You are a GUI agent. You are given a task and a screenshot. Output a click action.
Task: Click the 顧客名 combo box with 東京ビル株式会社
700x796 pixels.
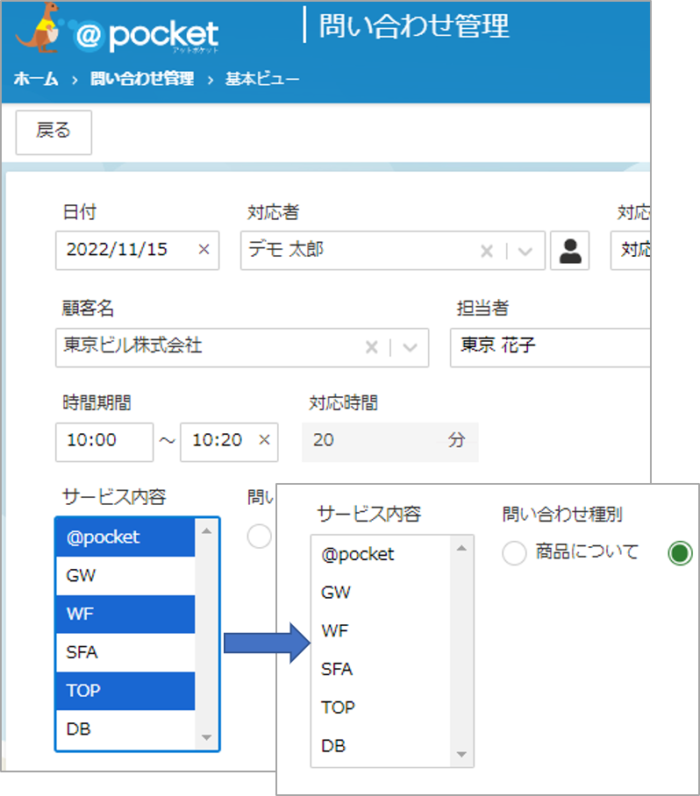click(242, 348)
